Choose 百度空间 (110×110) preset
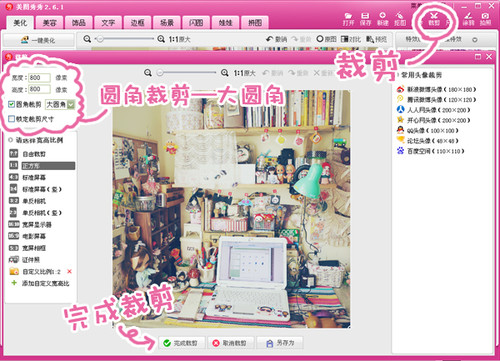500x361 pixels. [x=430, y=151]
